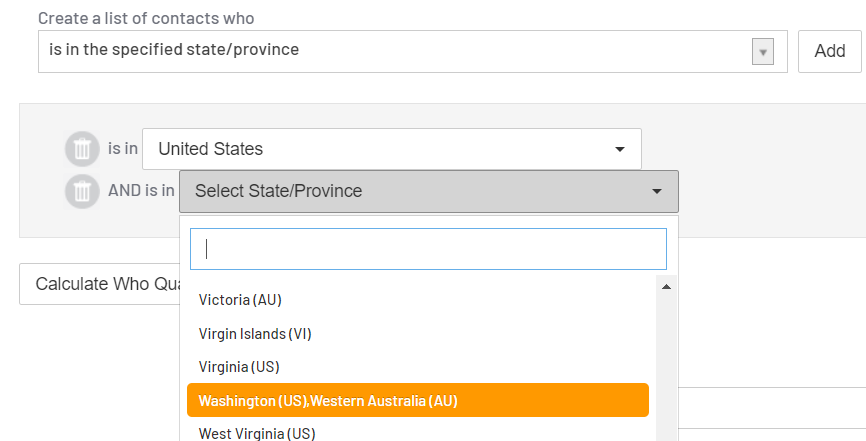
Task: Collapse the Select State/Province dropdown
Action: [429, 191]
